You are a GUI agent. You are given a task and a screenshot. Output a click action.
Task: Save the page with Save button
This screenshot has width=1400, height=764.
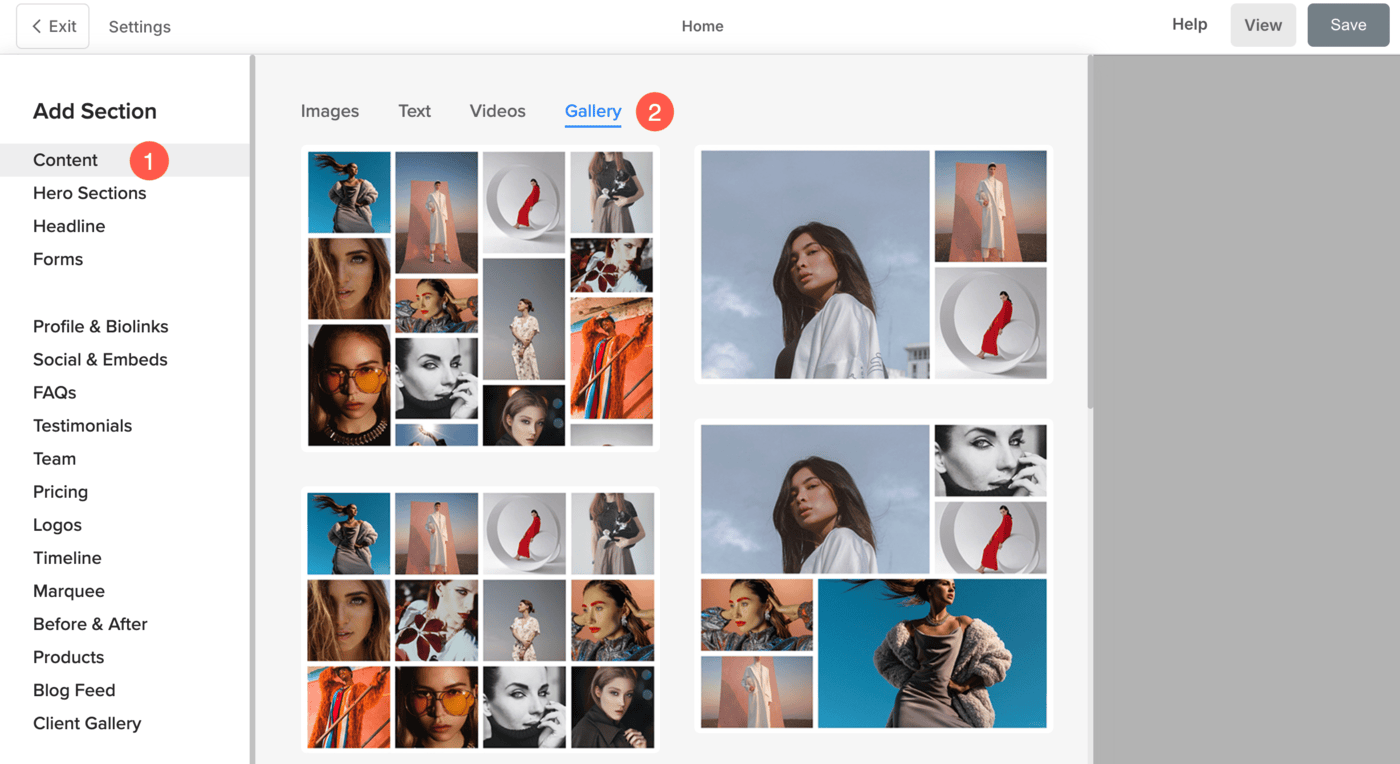1348,26
